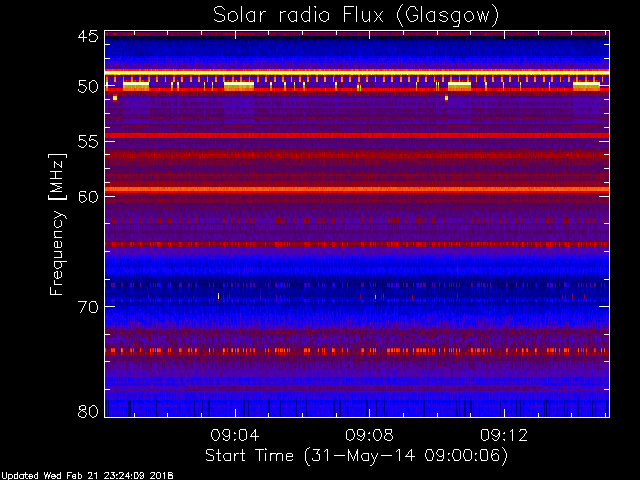Select the 60 MHz axis label
The width and height of the screenshot is (640, 480).
88,196
